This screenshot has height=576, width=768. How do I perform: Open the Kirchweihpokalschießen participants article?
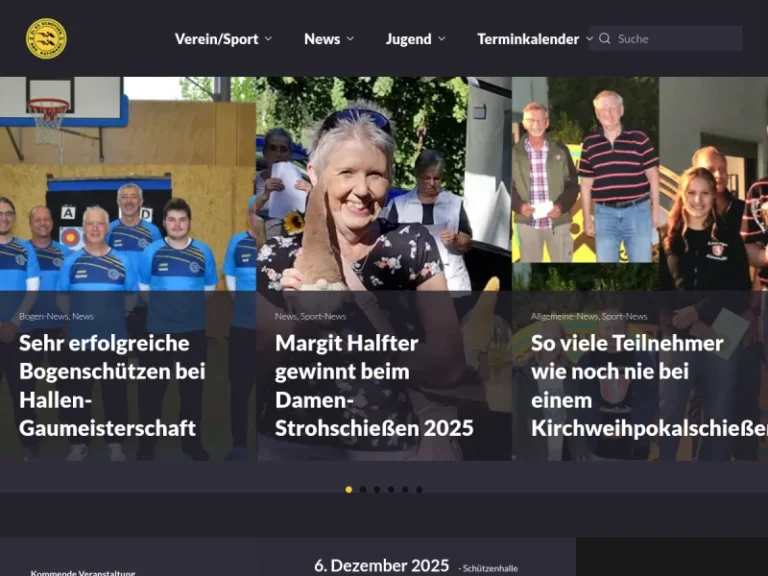640,385
